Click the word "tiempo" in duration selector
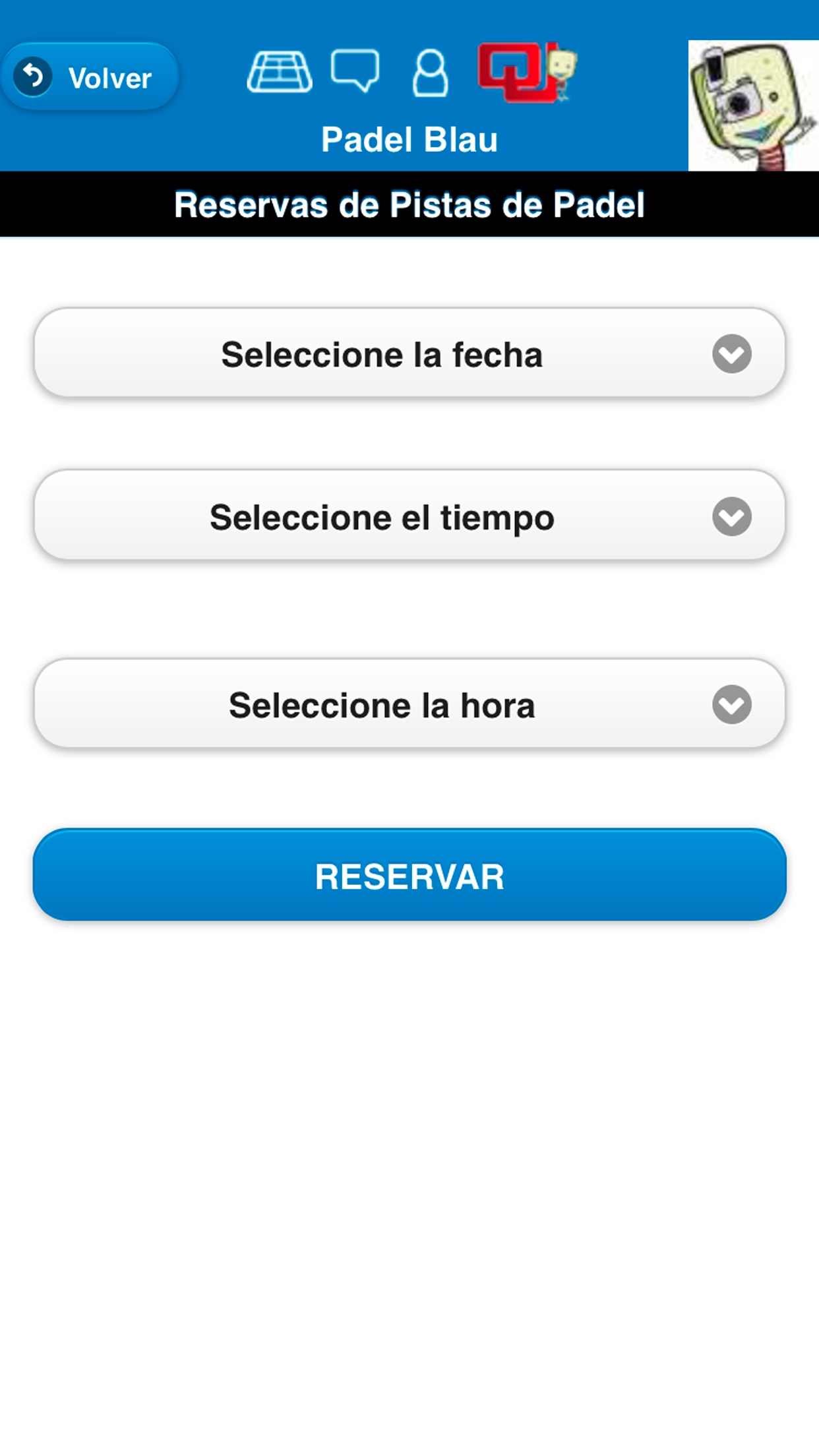The width and height of the screenshot is (819, 1456). coord(497,518)
